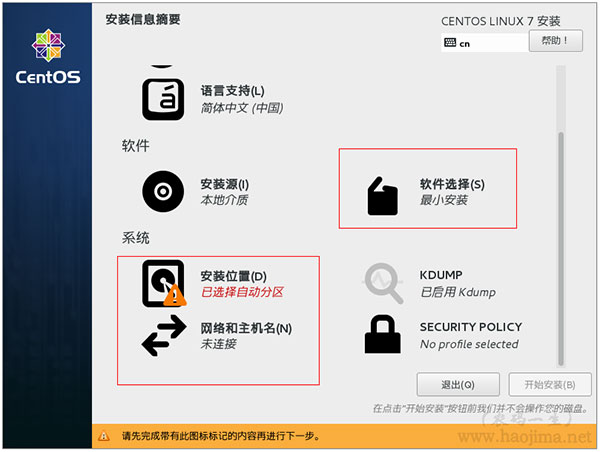The image size is (600, 452).
Task: Open the network and hostname arrows icon
Action: [164, 336]
